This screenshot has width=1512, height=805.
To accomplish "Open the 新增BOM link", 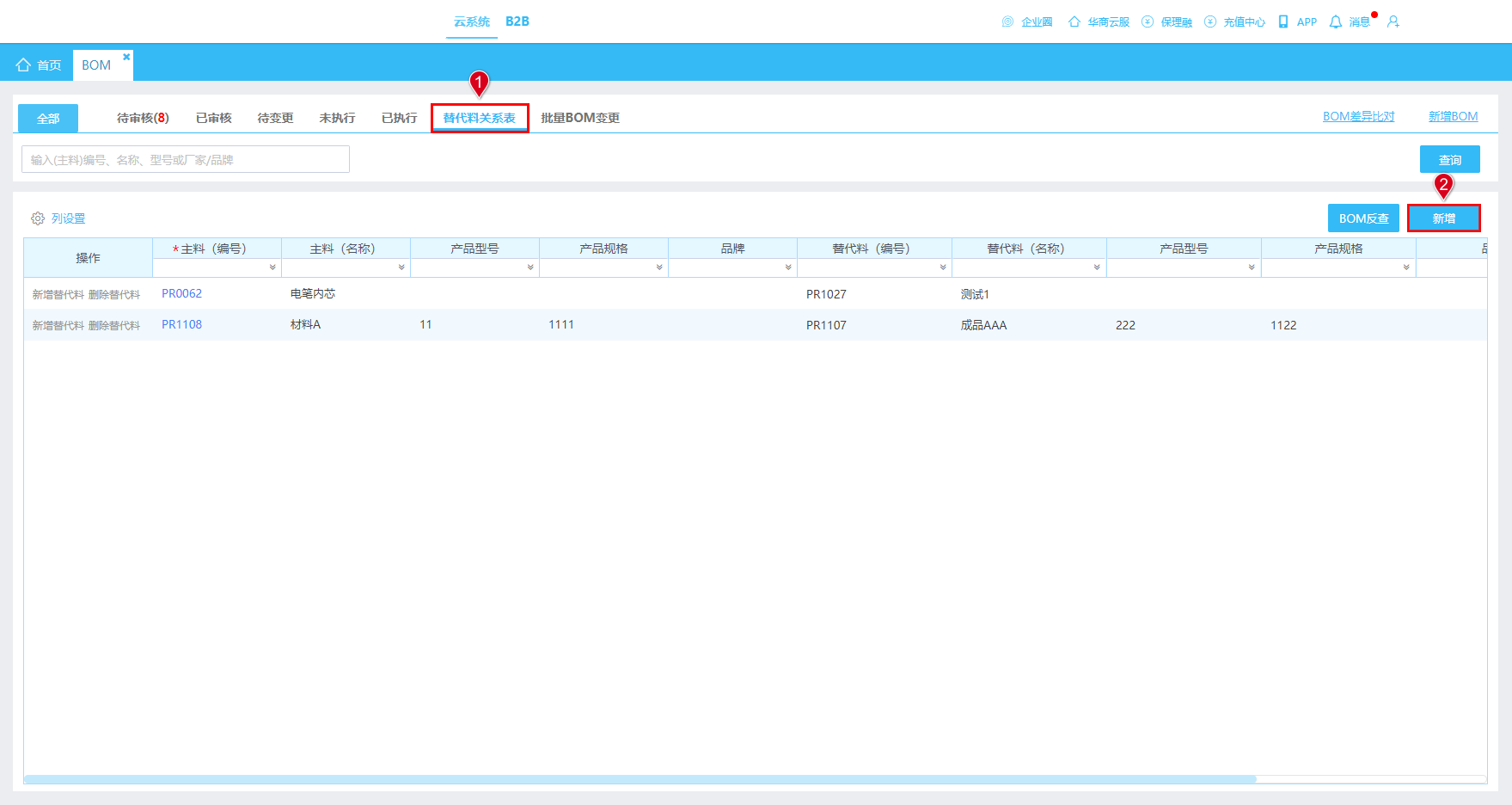I will coord(1454,116).
